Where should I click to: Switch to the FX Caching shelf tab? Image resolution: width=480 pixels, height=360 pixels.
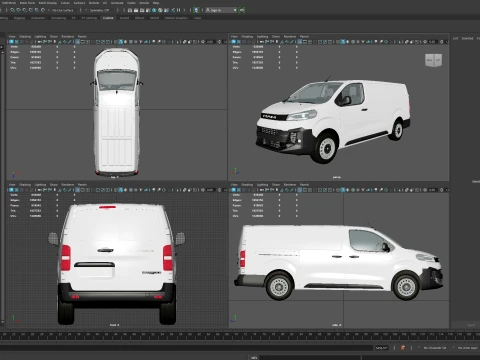click(x=89, y=18)
